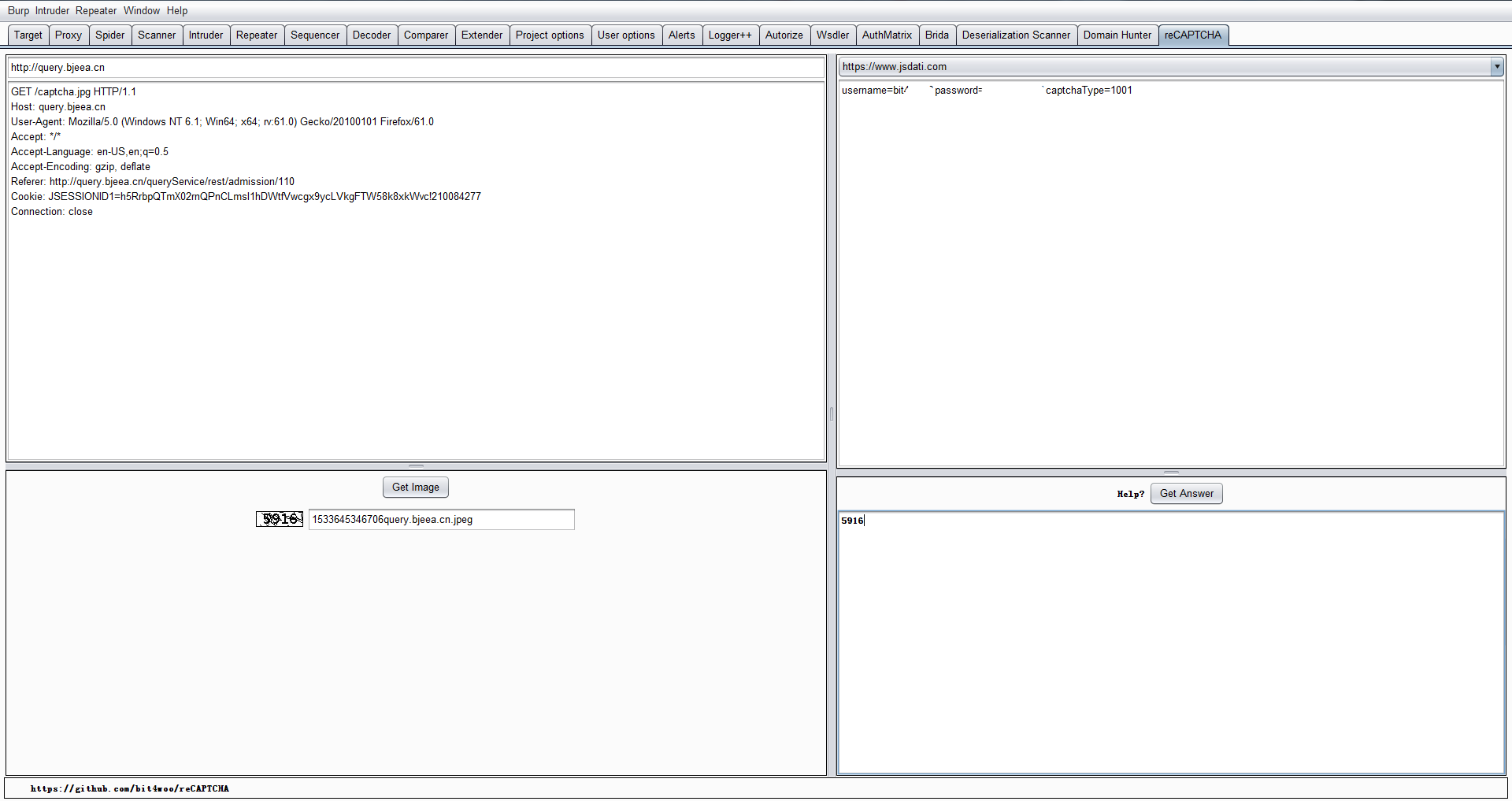Image resolution: width=1512 pixels, height=801 pixels.
Task: Switch to the Intruder tab
Action: (206, 35)
